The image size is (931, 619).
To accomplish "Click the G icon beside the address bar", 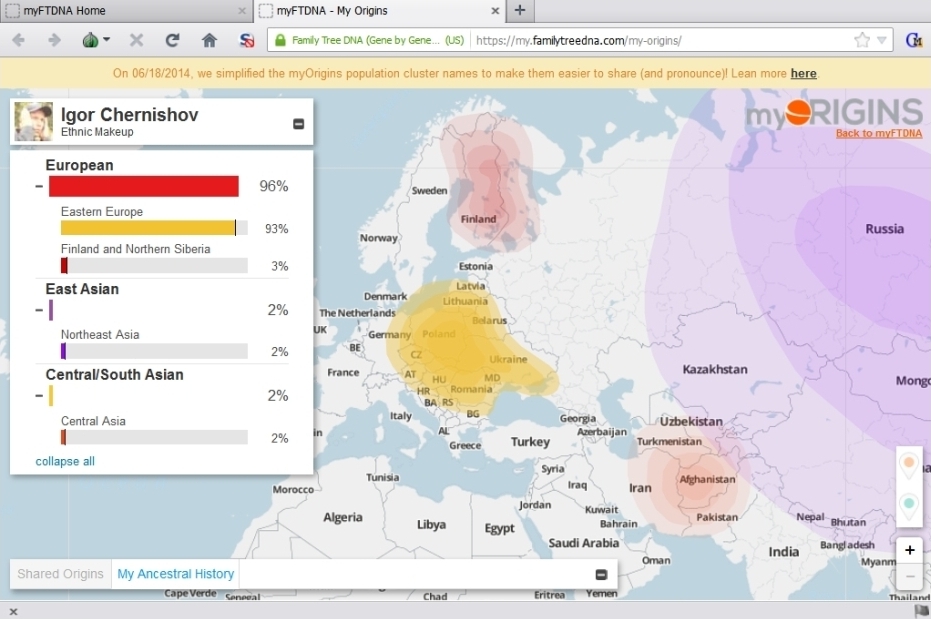I will pos(914,40).
